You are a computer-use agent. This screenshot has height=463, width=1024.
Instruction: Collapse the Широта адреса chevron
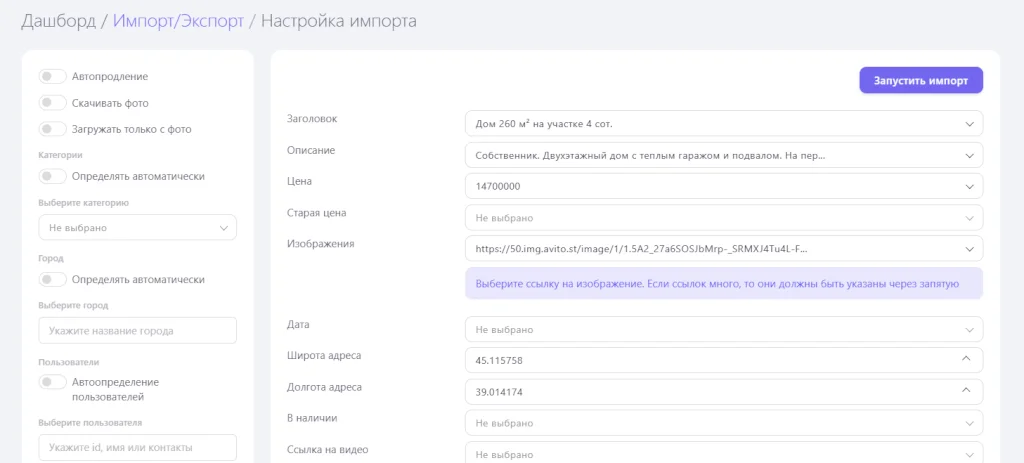pos(966,360)
